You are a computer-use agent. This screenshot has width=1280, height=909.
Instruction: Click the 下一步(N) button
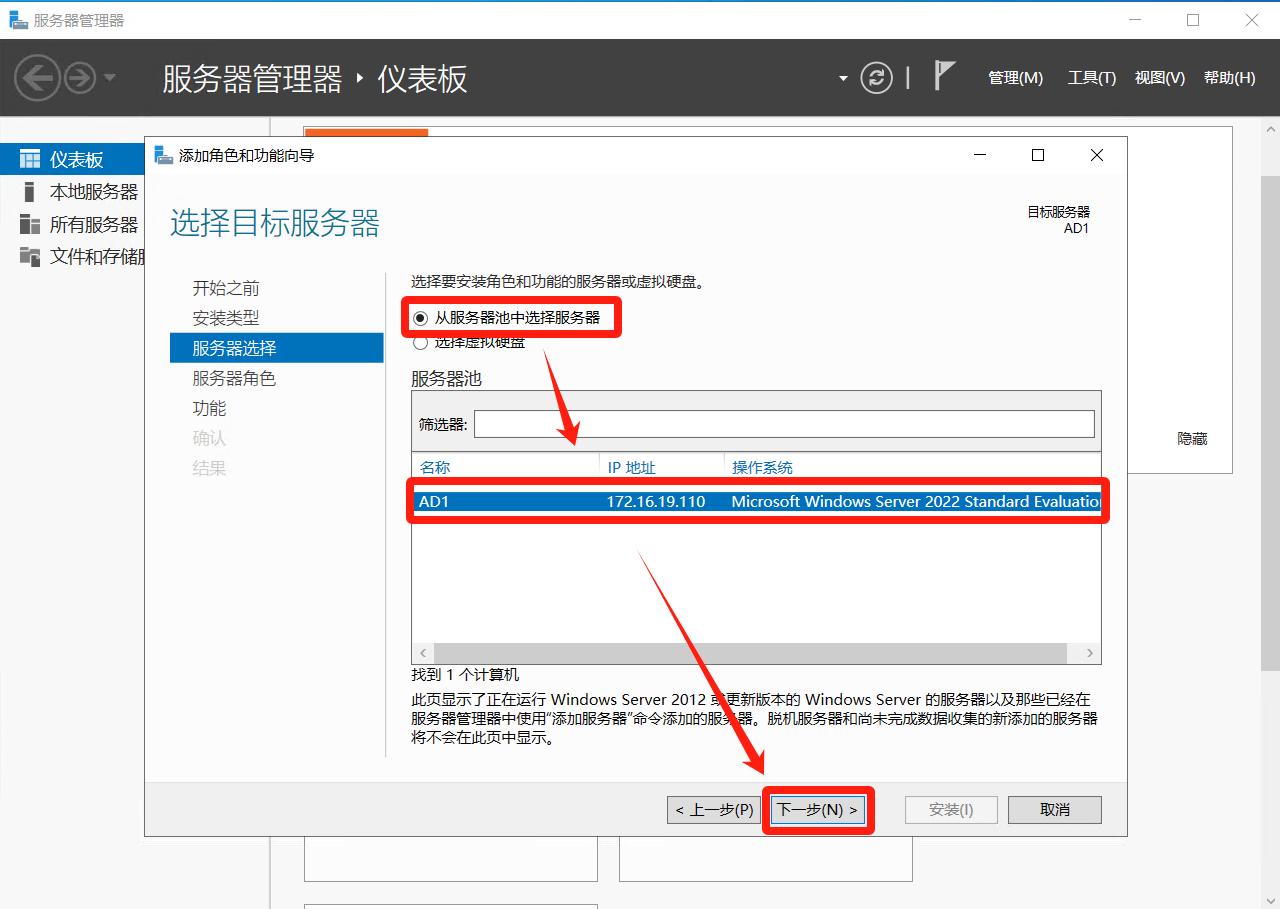pyautogui.click(x=817, y=810)
